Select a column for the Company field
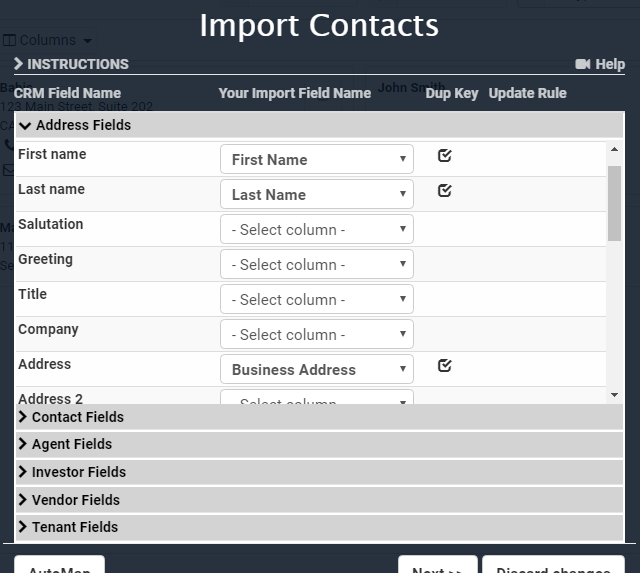The width and height of the screenshot is (640, 573). (316, 334)
